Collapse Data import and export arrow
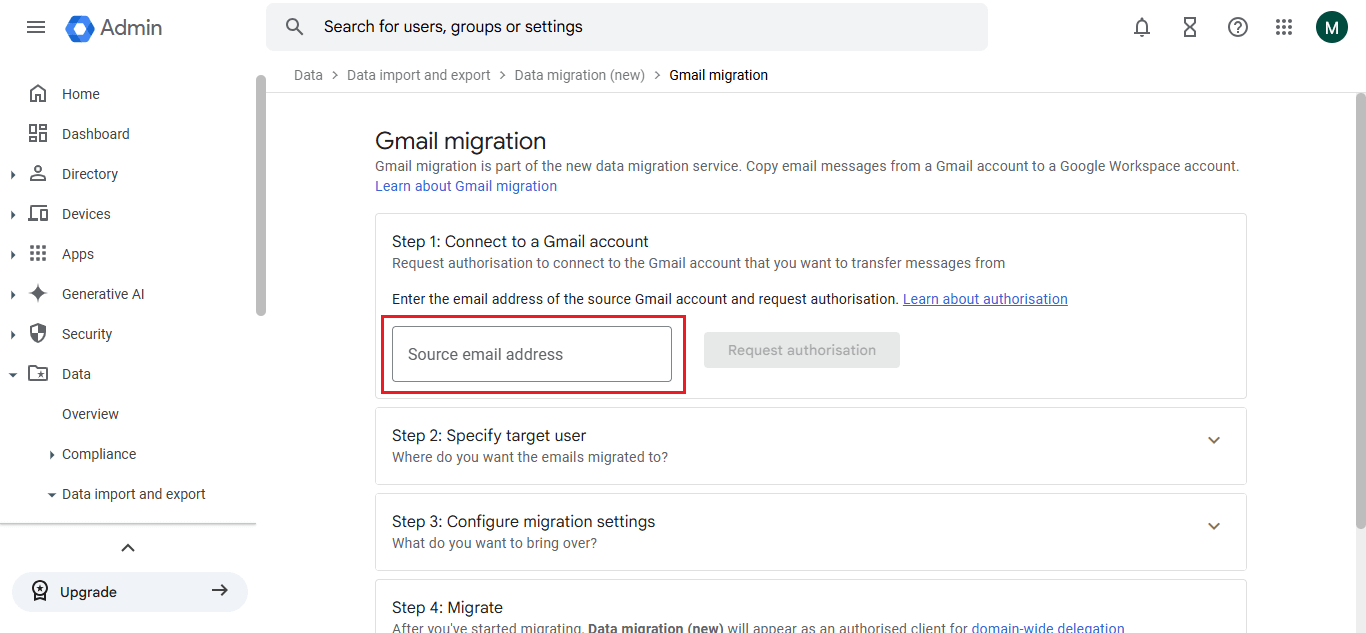The image size is (1366, 633). (52, 495)
